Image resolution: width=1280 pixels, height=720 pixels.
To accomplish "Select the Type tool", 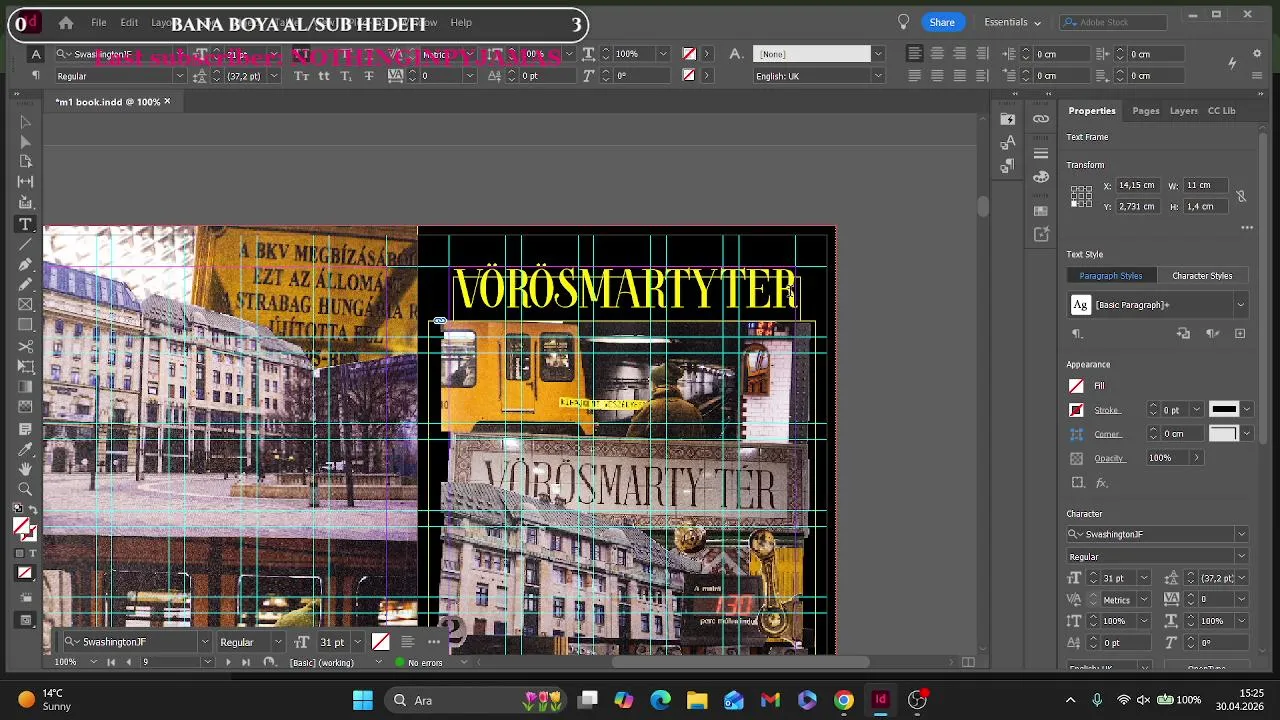I will pos(25,224).
